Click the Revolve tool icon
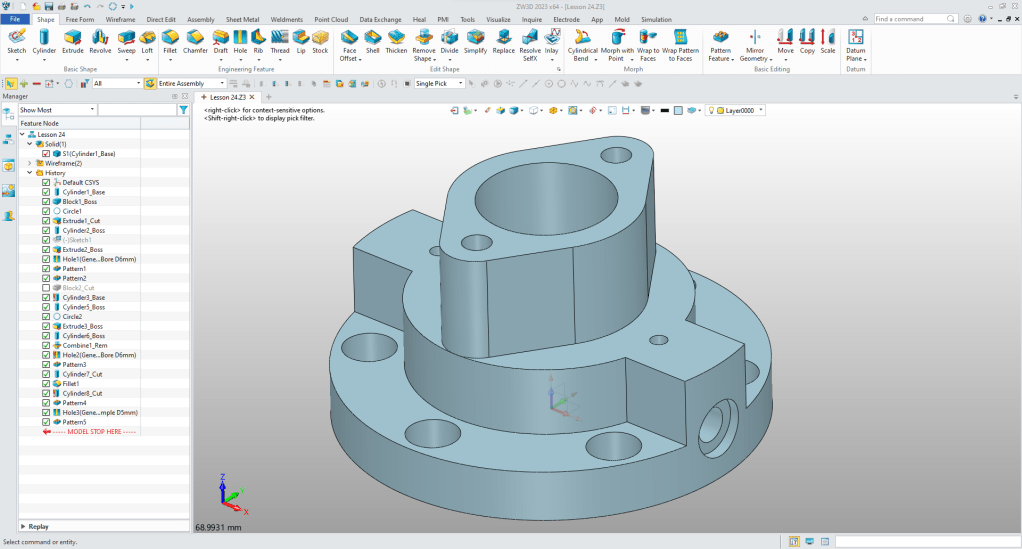The height and width of the screenshot is (549, 1022). pyautogui.click(x=100, y=40)
